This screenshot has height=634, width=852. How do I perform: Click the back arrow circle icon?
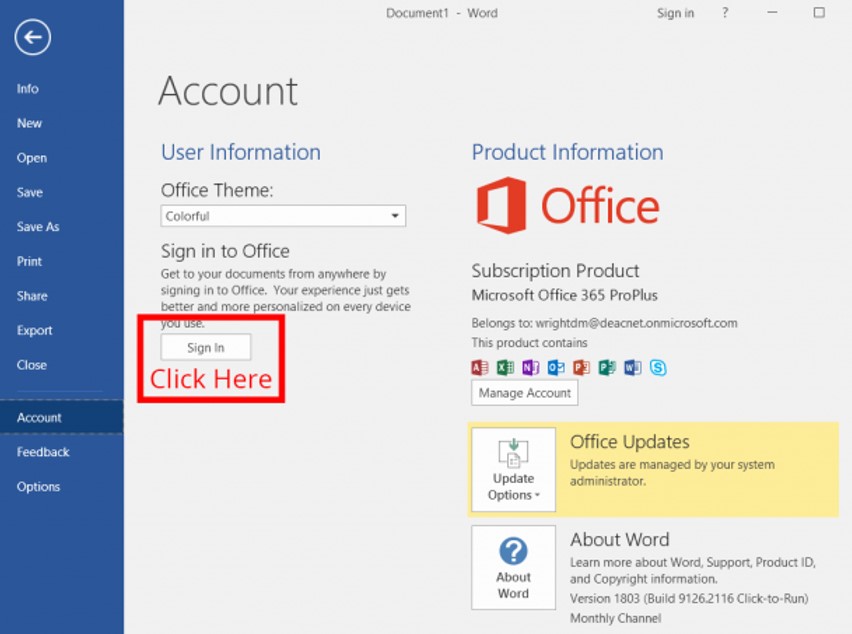[x=33, y=37]
